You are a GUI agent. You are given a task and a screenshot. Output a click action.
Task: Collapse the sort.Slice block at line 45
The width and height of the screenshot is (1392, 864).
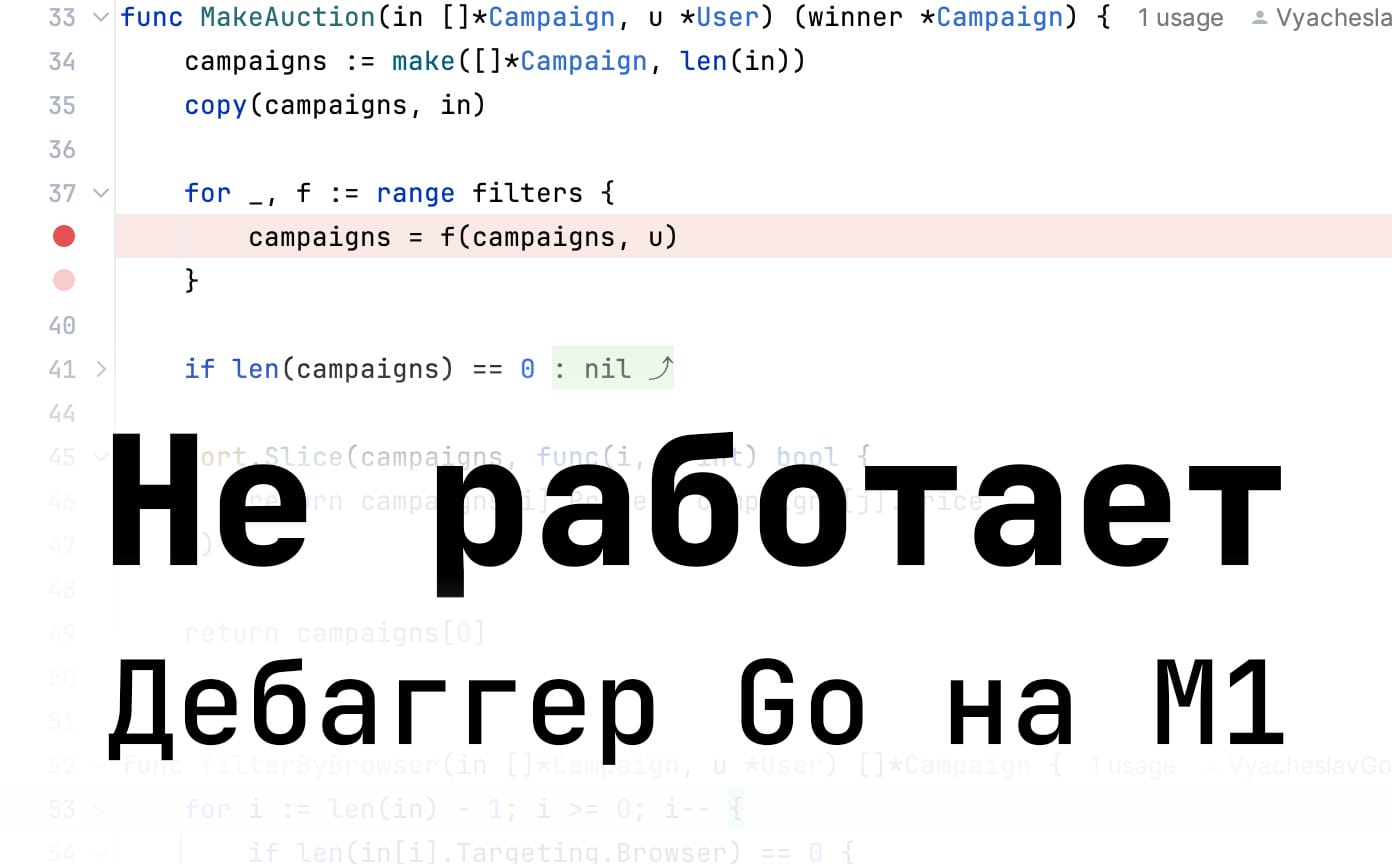click(101, 457)
